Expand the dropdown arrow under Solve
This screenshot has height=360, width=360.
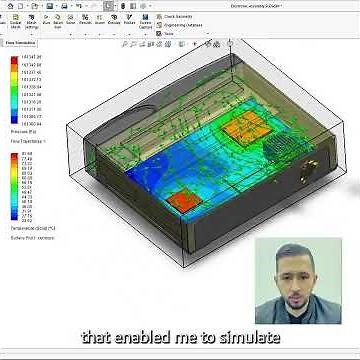70,34
